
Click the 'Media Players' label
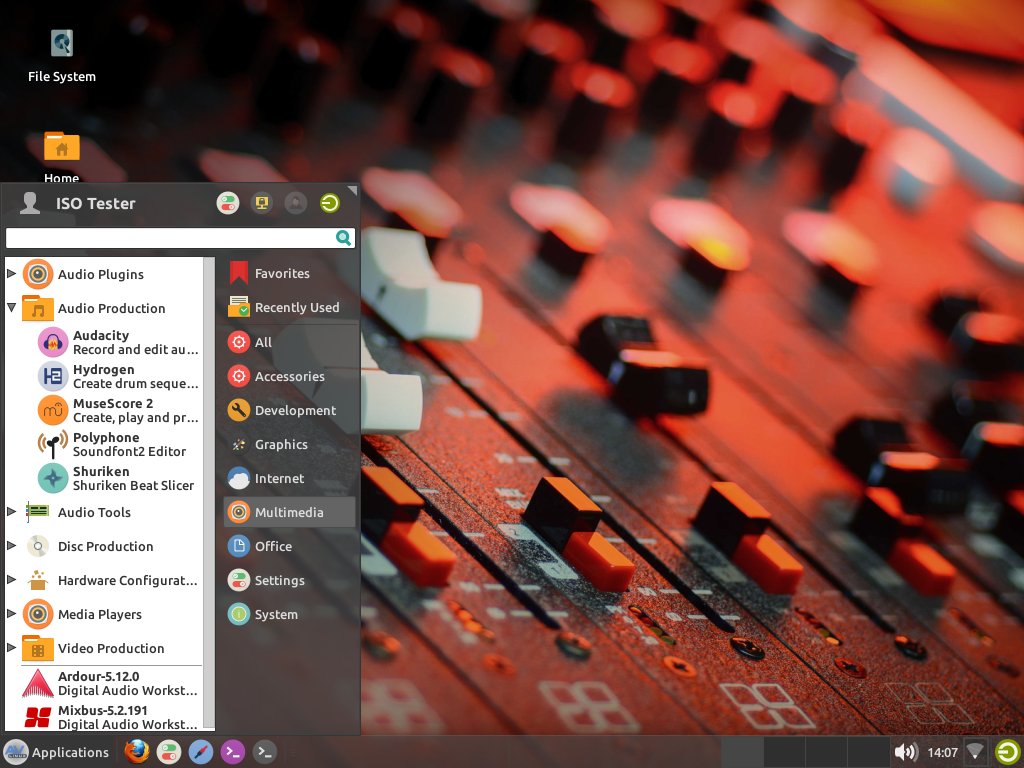[99, 615]
